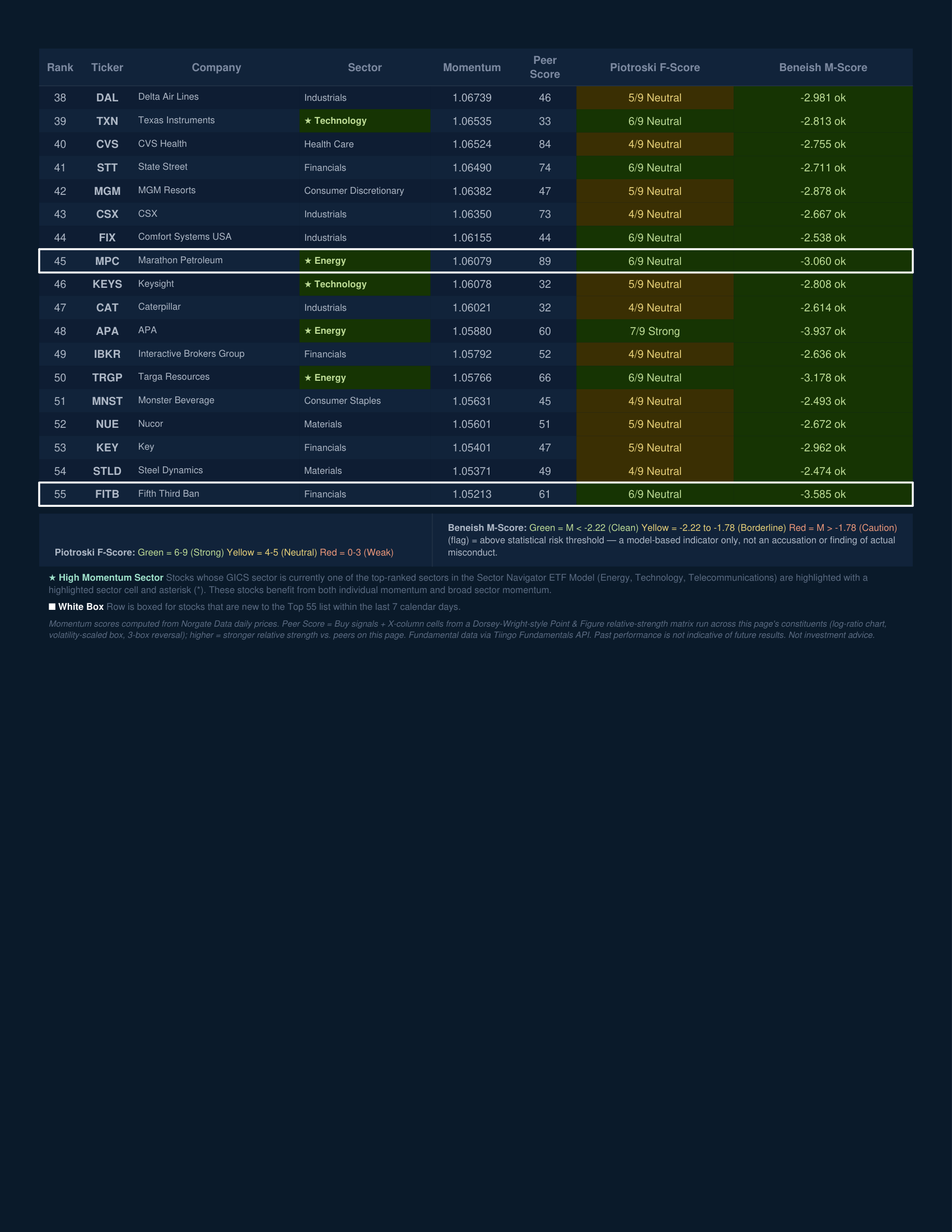Click peer score 84 for CVS
Viewport: 952px width, 1232px height.
[545, 144]
